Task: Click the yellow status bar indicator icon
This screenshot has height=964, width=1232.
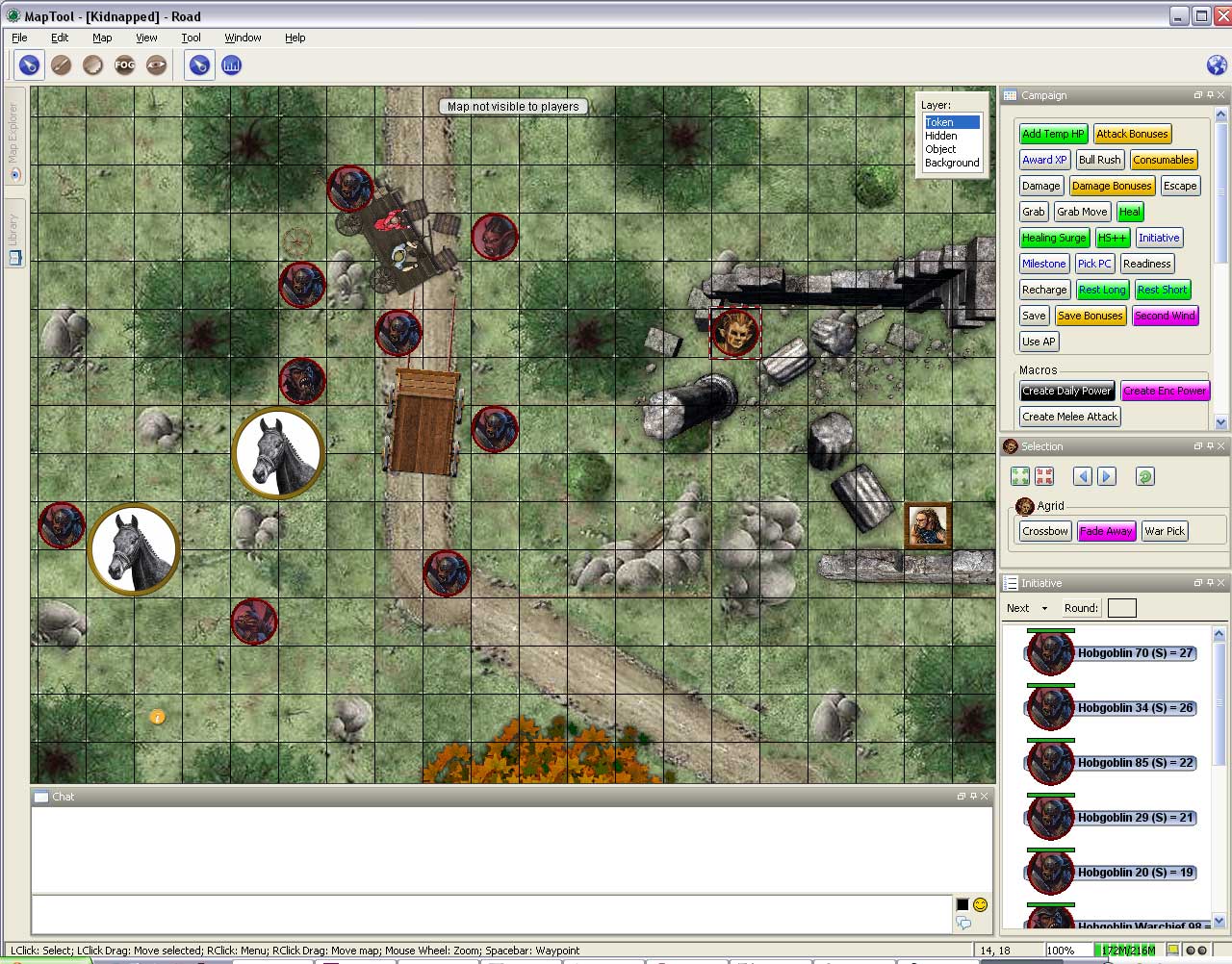Action: (x=1172, y=951)
